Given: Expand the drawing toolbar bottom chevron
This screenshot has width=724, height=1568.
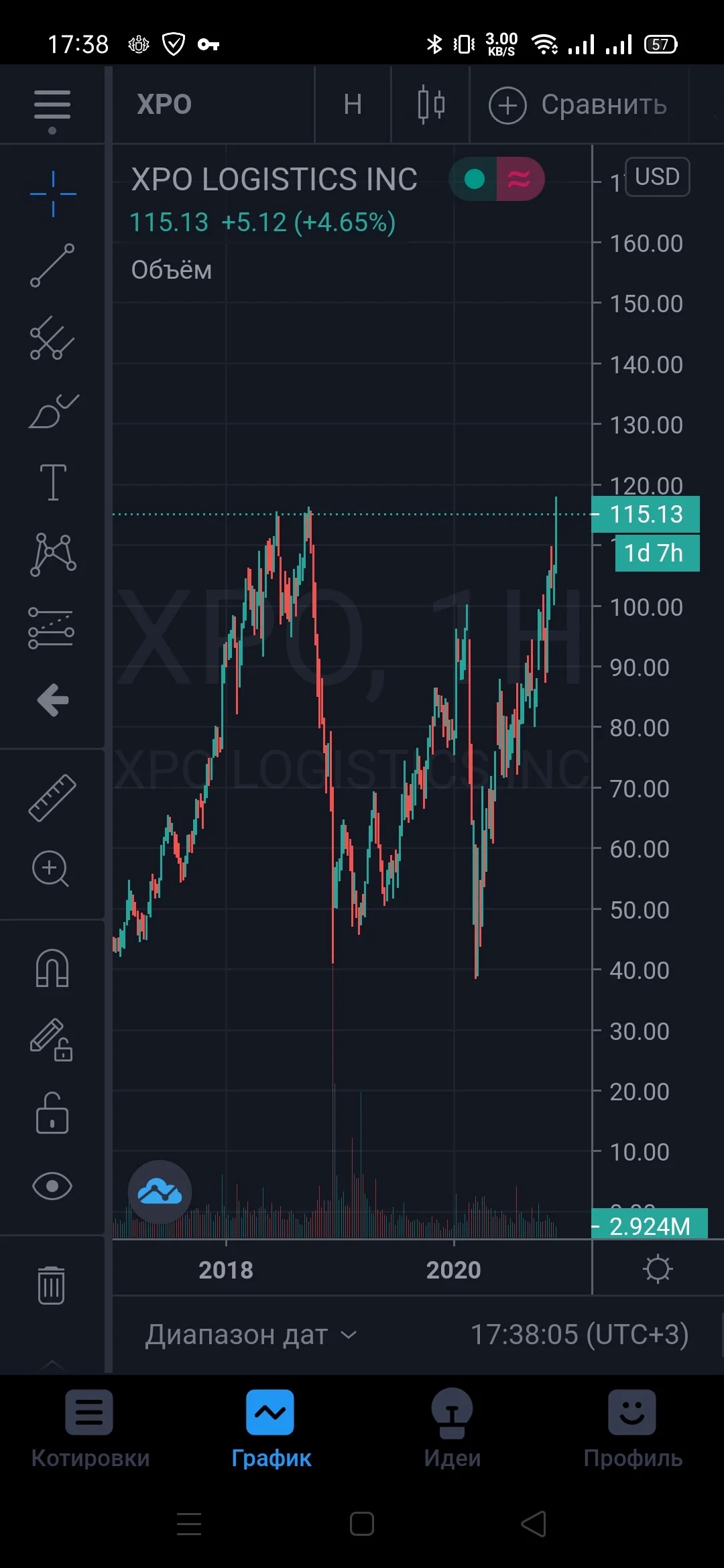Looking at the screenshot, I should click(x=52, y=1364).
